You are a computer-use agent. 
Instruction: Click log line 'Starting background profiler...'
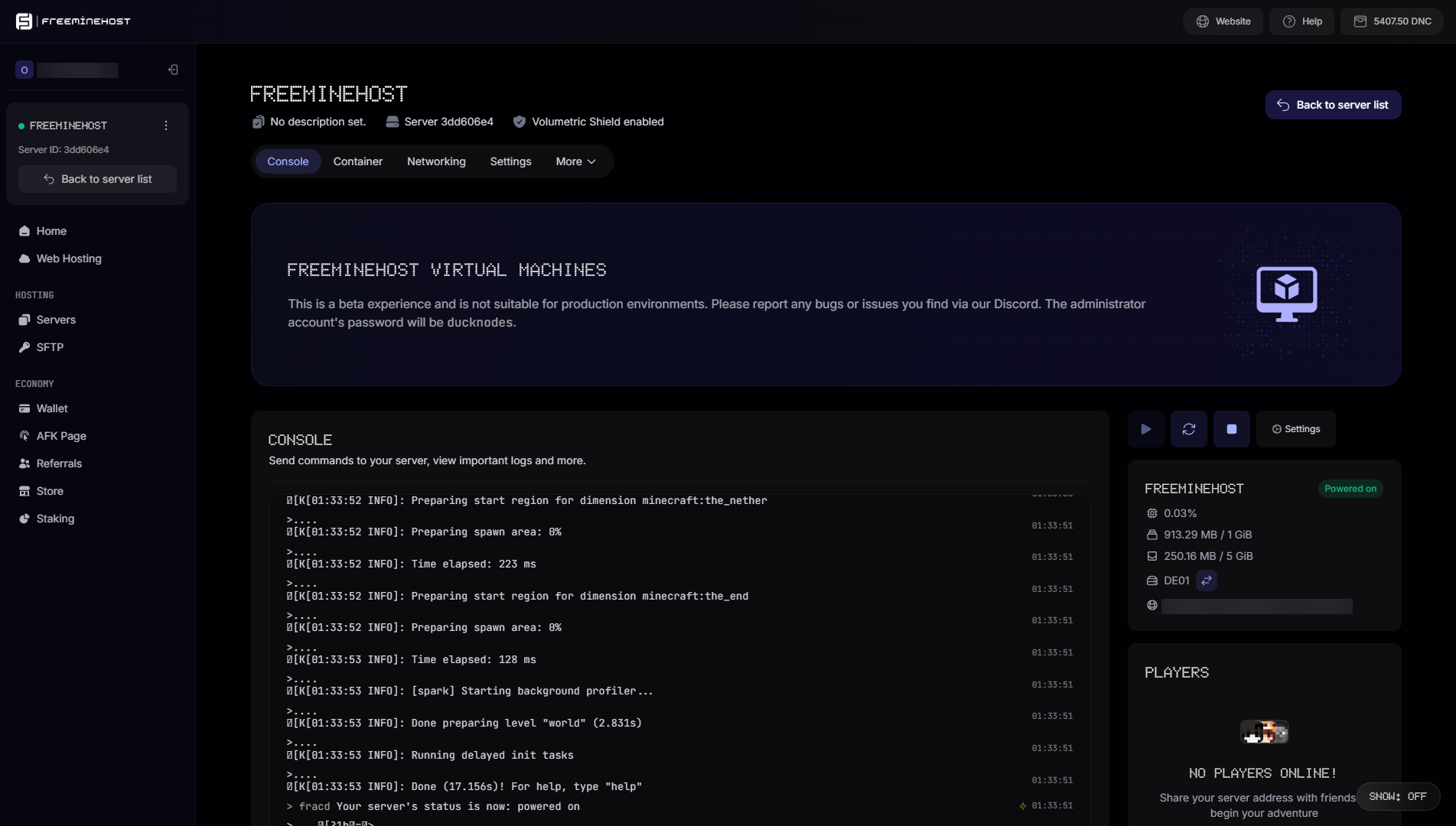(557, 691)
